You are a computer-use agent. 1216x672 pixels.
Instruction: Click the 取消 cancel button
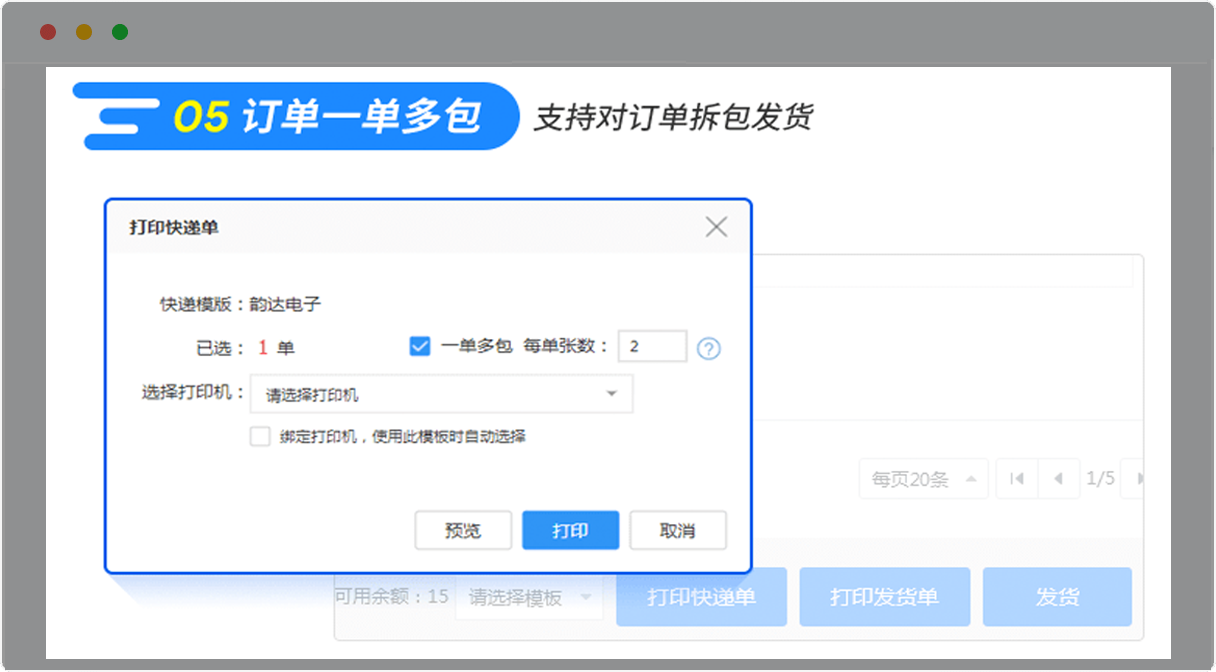click(678, 530)
